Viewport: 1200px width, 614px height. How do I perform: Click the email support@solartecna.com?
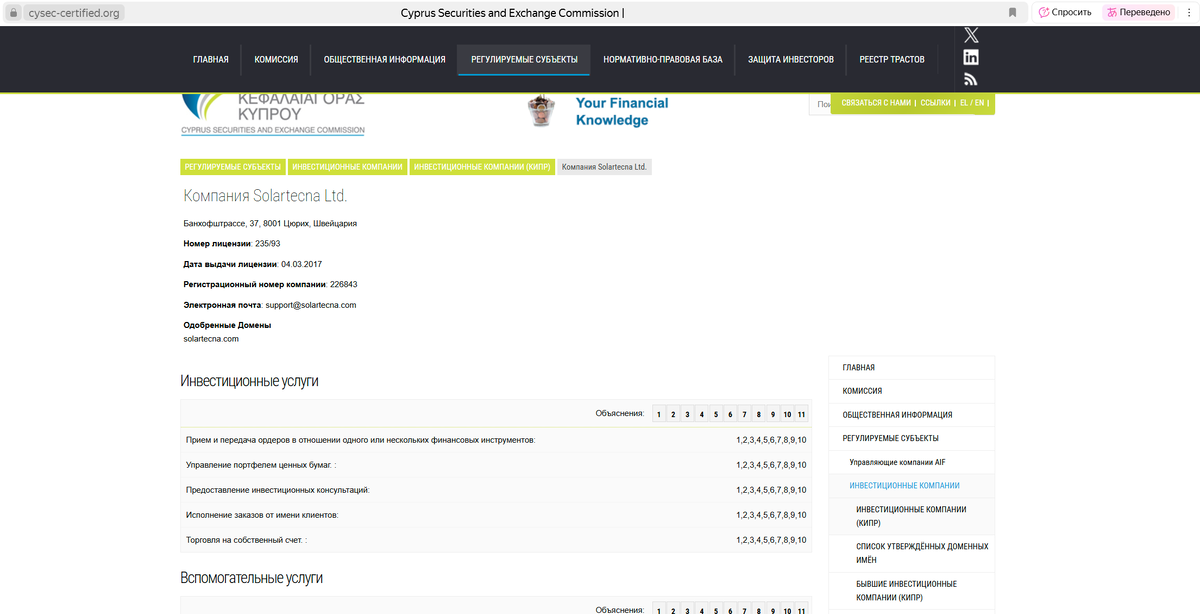pyautogui.click(x=311, y=305)
